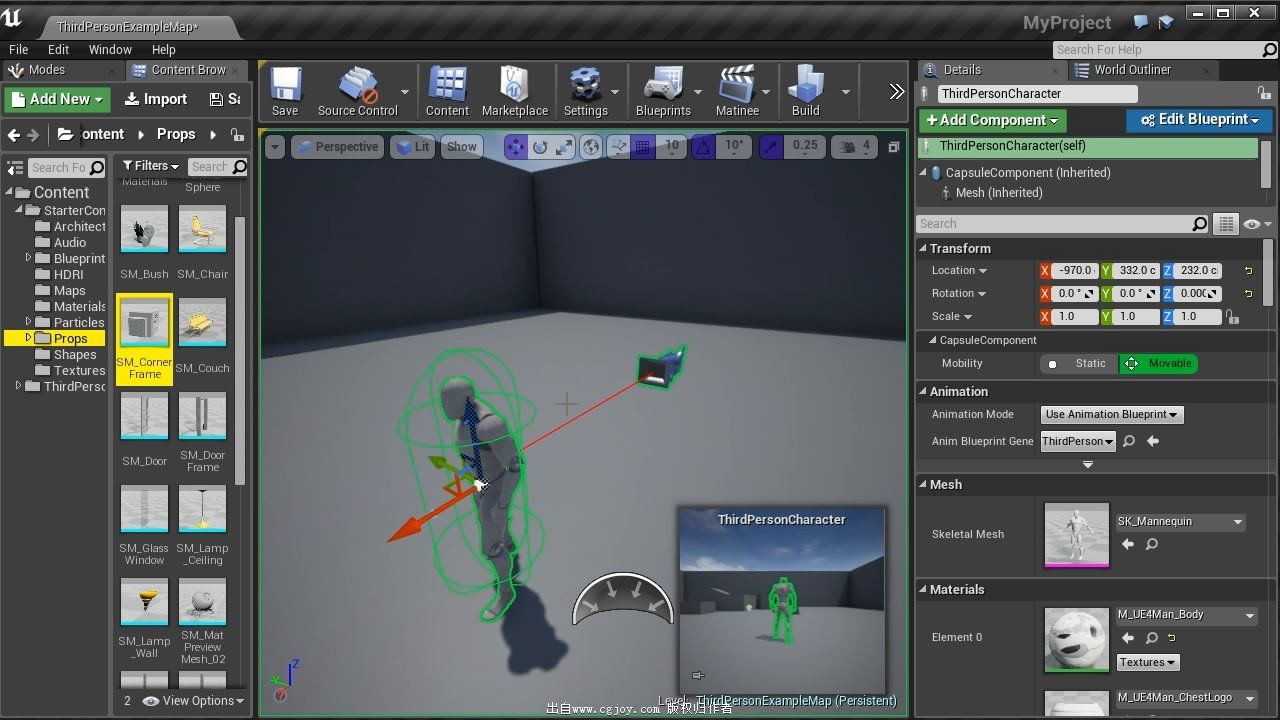
Task: Browse to Anim Blueprint with magnifier icon
Action: (1129, 441)
